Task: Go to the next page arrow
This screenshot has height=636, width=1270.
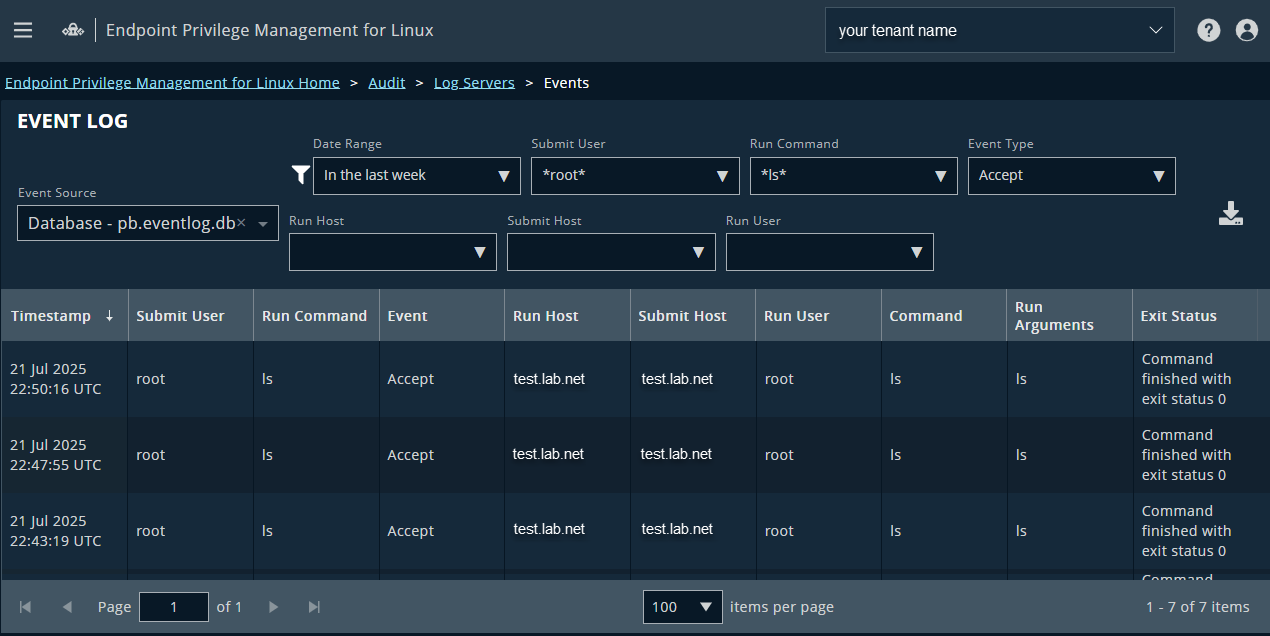Action: pyautogui.click(x=273, y=607)
